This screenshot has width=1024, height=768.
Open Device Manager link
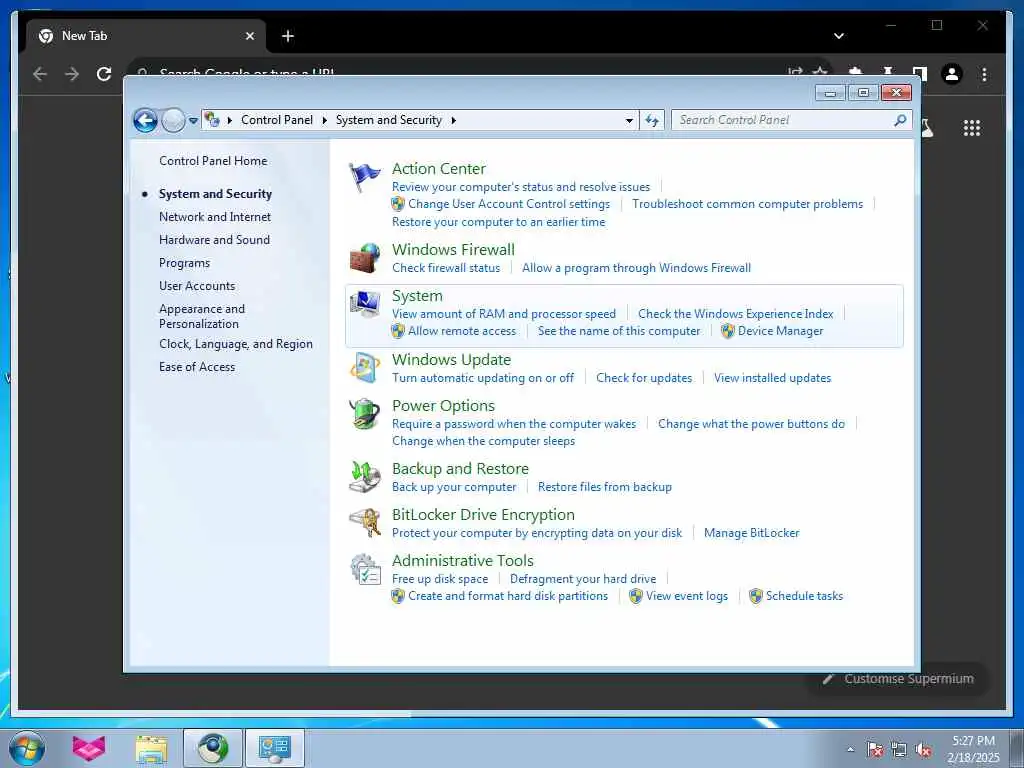click(x=780, y=330)
